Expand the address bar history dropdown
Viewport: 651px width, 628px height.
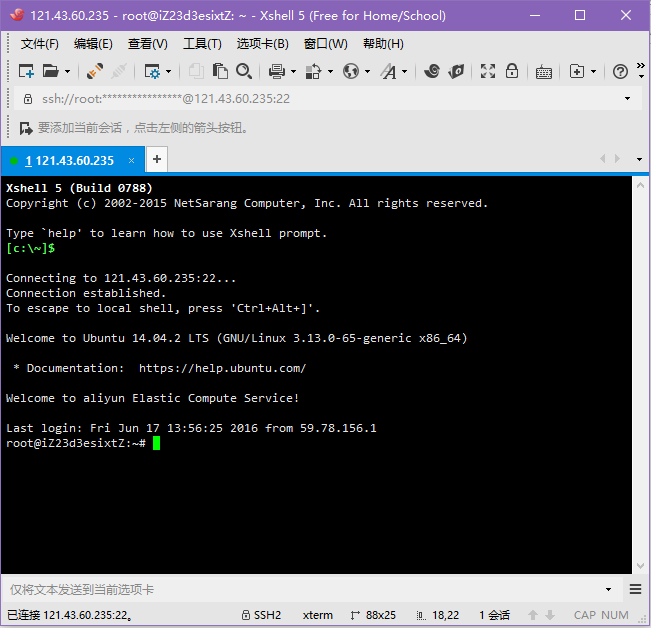(x=627, y=99)
